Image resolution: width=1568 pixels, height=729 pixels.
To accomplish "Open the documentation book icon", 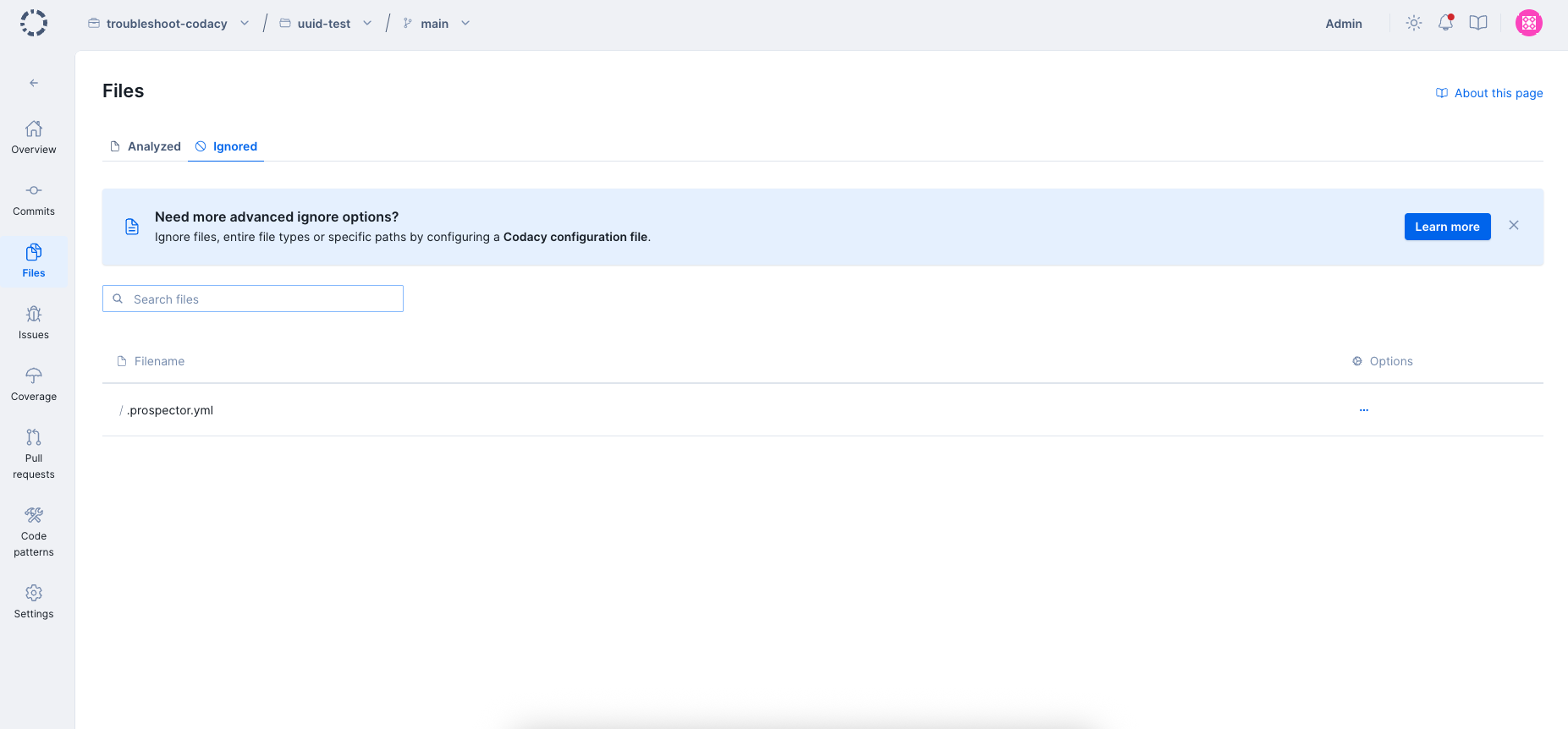I will point(1477,24).
